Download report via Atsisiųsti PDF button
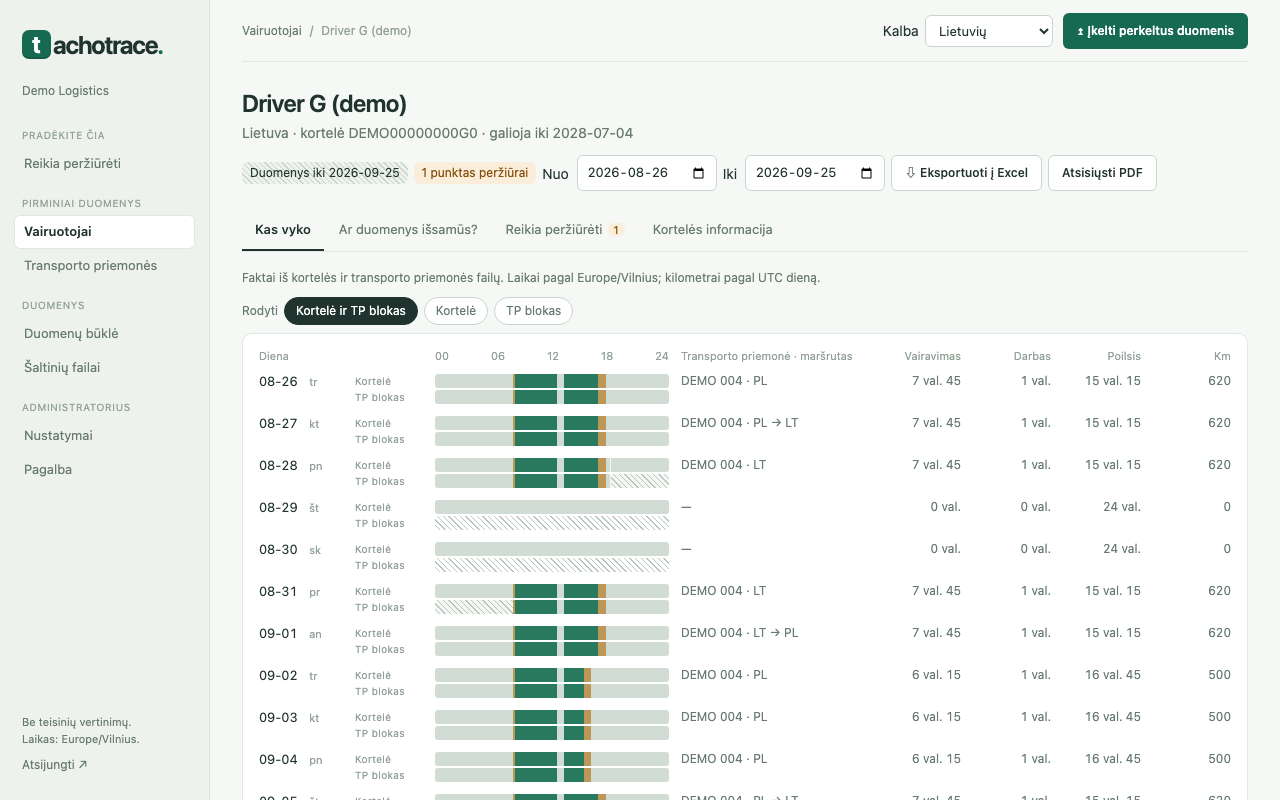1280x800 pixels. click(x=1102, y=173)
